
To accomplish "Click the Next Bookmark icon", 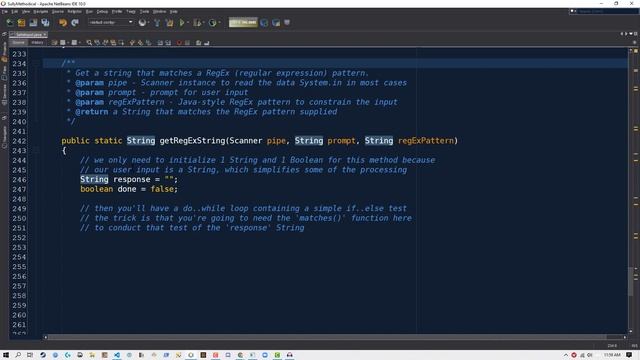I will (140, 42).
